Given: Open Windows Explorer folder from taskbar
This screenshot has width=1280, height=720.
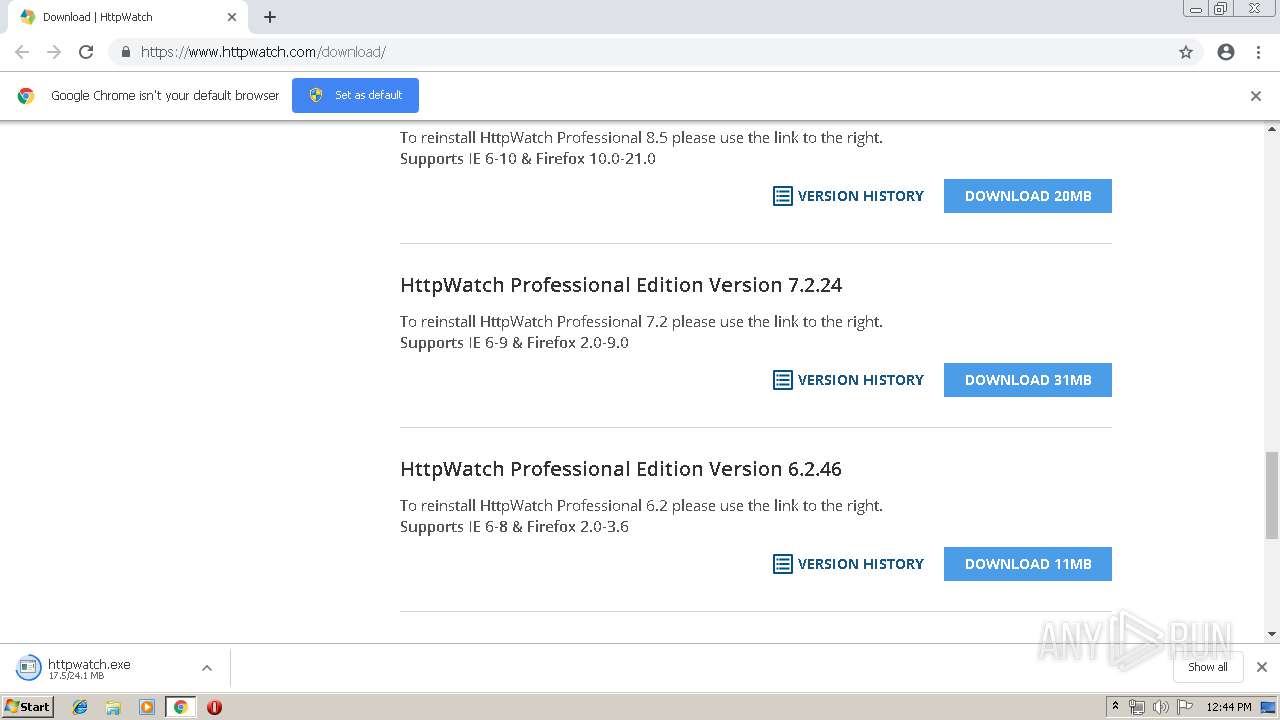Looking at the screenshot, I should point(113,707).
